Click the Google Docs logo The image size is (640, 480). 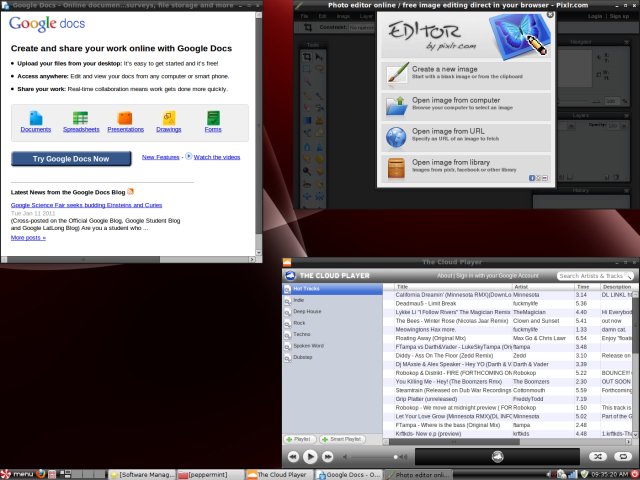click(x=47, y=24)
